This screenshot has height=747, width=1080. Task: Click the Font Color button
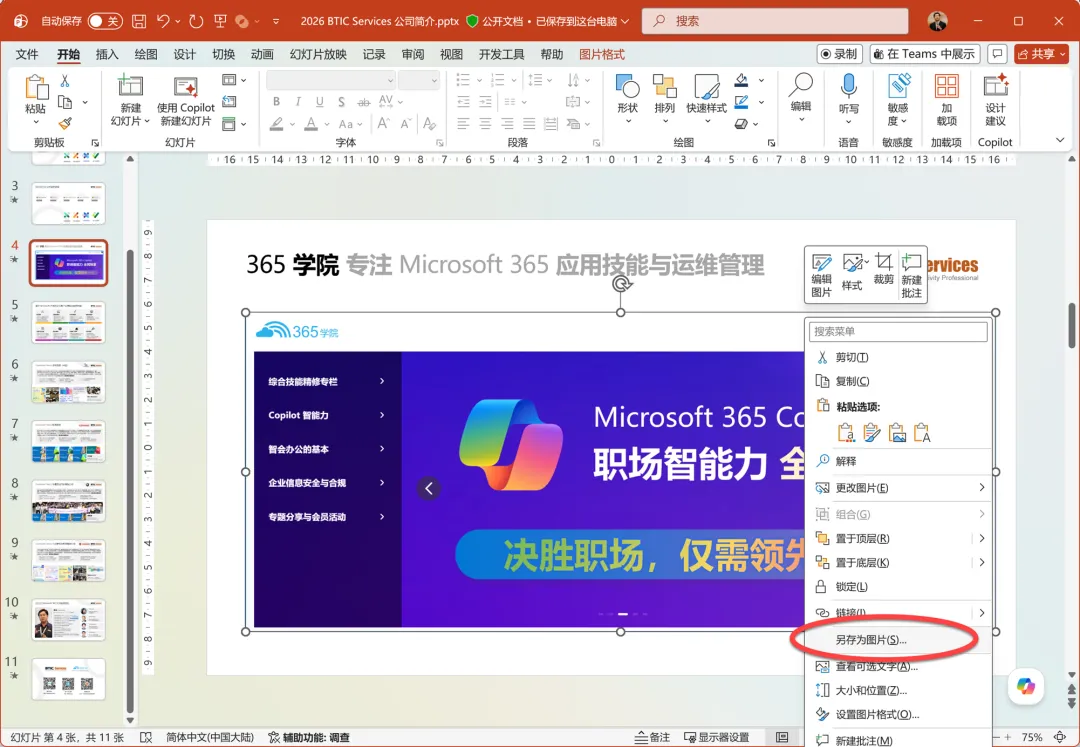311,124
